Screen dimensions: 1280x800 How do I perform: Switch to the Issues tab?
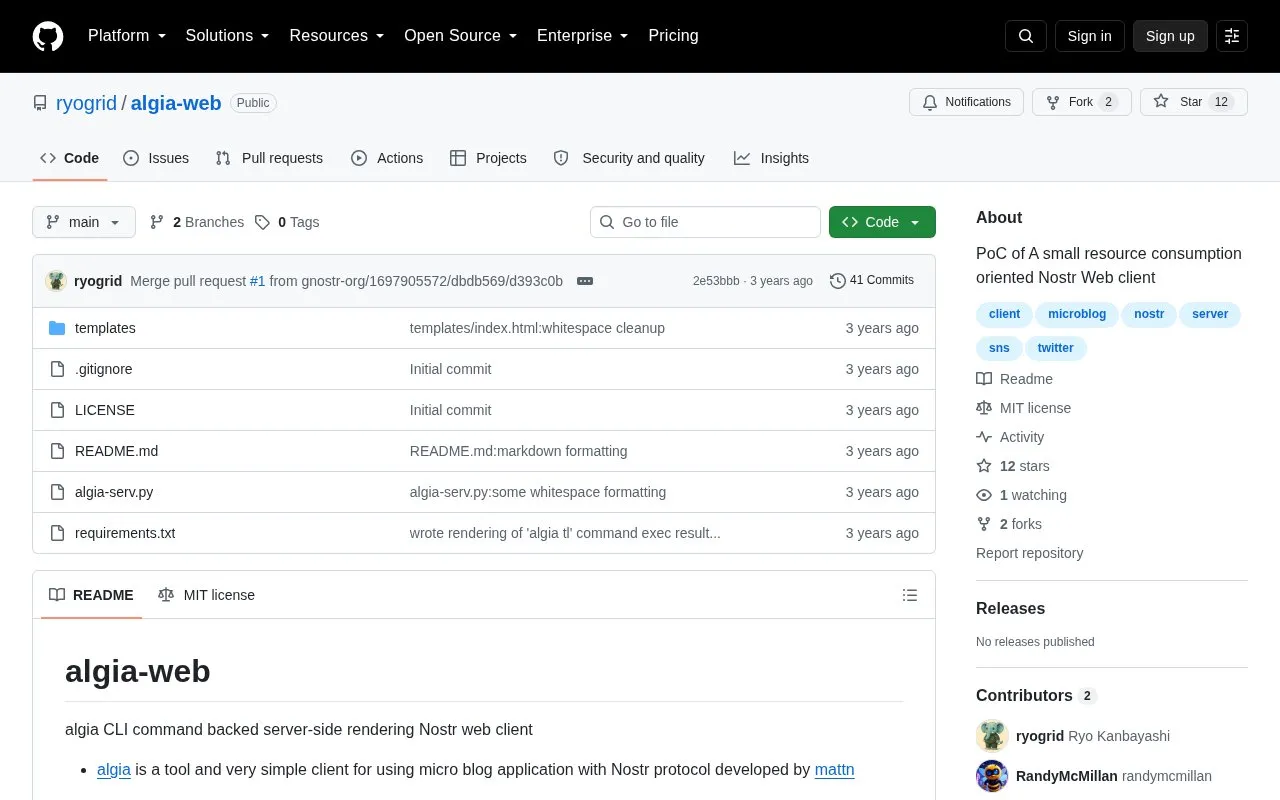[156, 158]
